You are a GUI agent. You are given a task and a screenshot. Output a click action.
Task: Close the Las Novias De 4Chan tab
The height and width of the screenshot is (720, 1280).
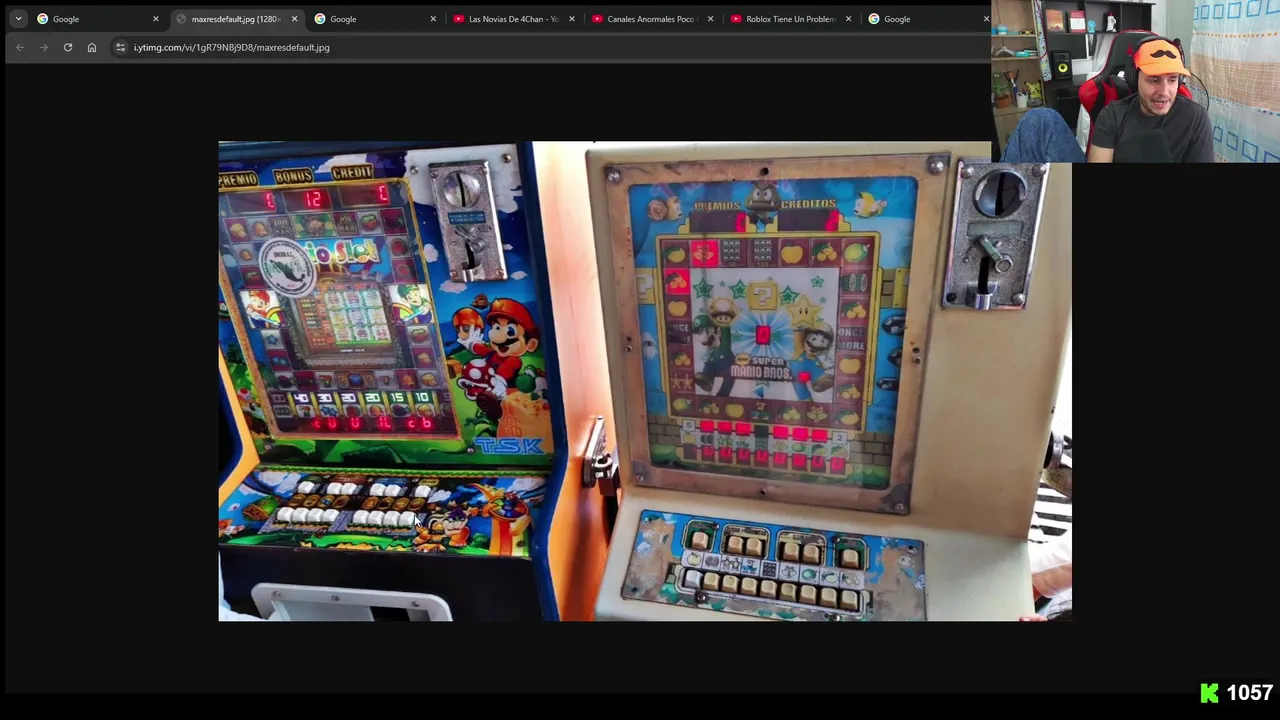click(x=572, y=19)
